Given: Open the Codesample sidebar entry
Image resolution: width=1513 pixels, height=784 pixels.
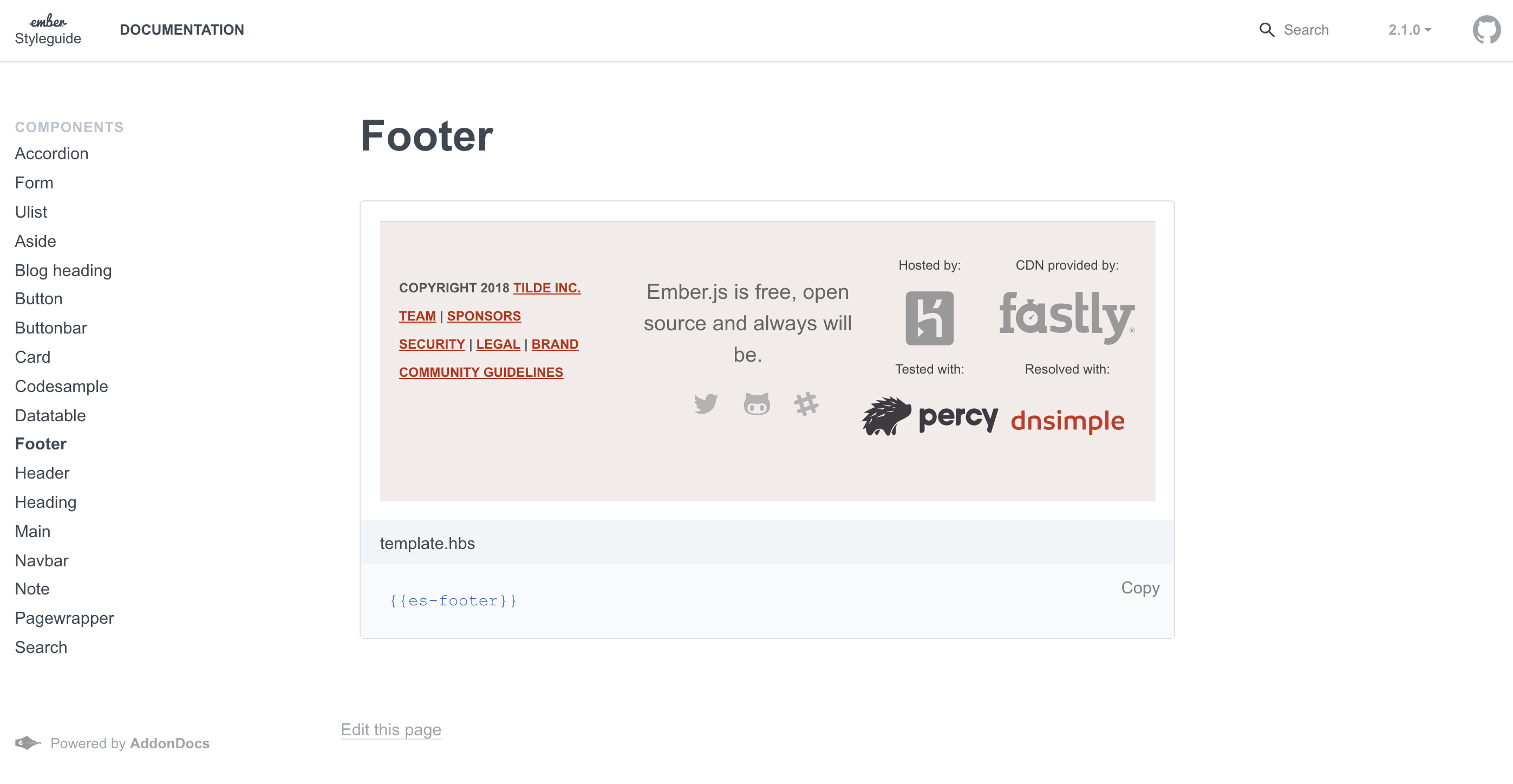Looking at the screenshot, I should click(62, 387).
